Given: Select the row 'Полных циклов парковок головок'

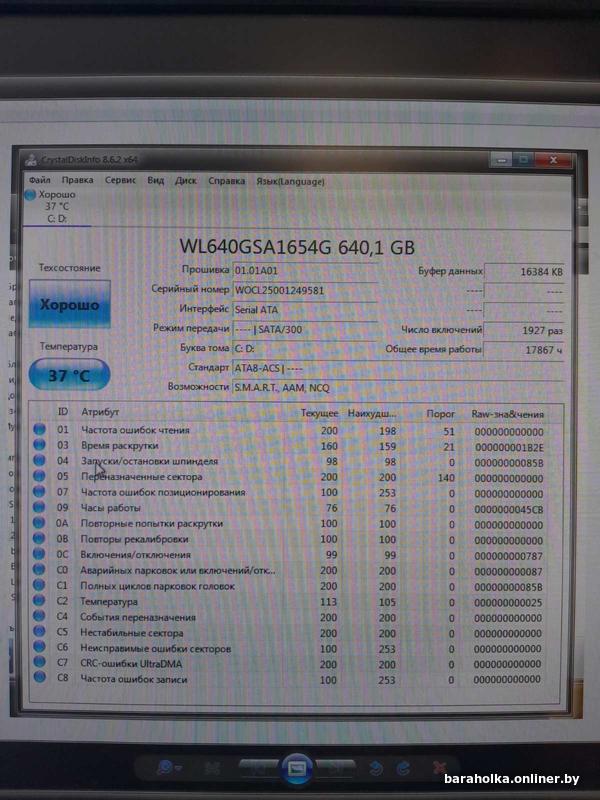Looking at the screenshot, I should 296,586.
